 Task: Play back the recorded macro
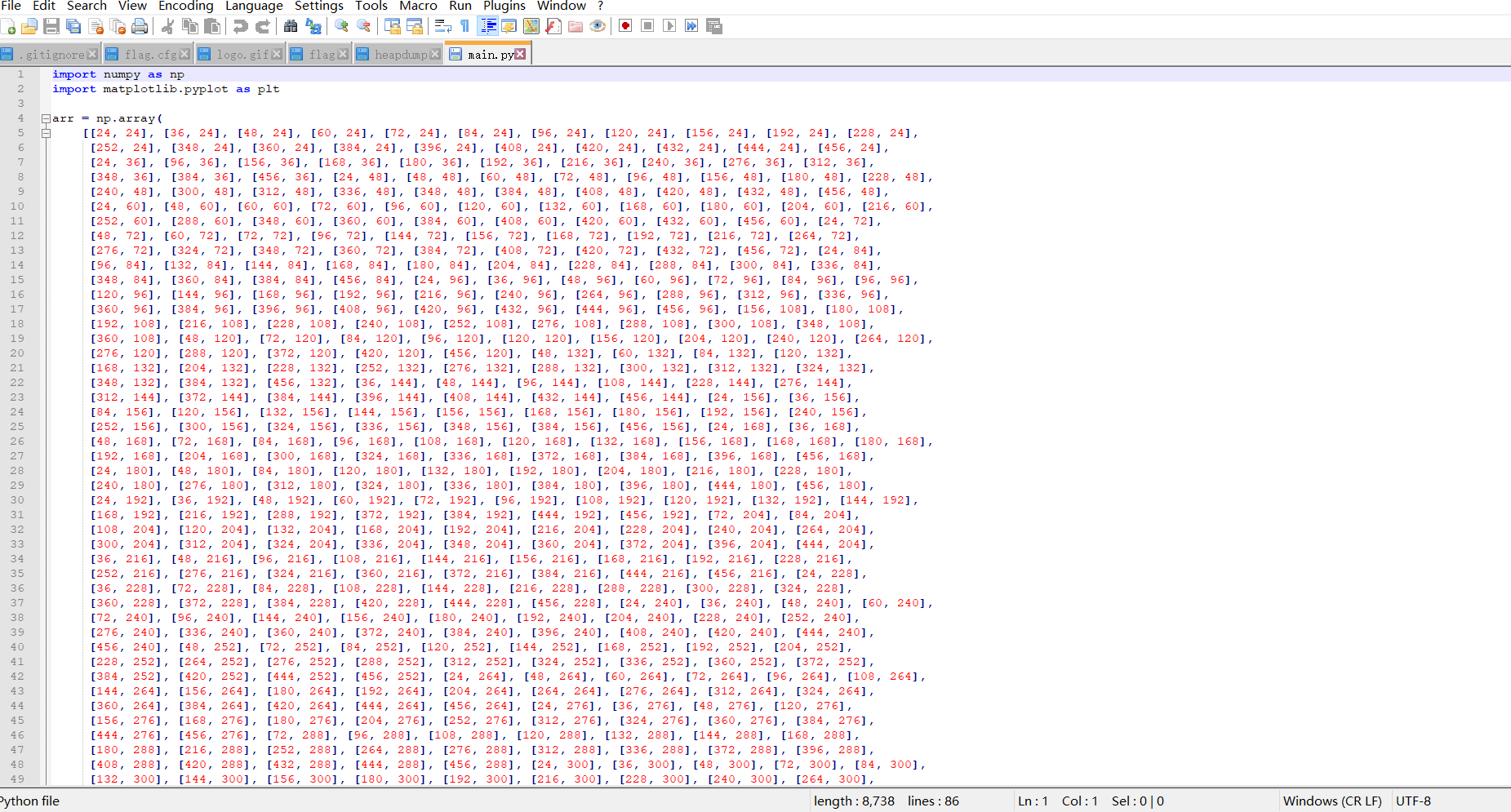coord(669,27)
